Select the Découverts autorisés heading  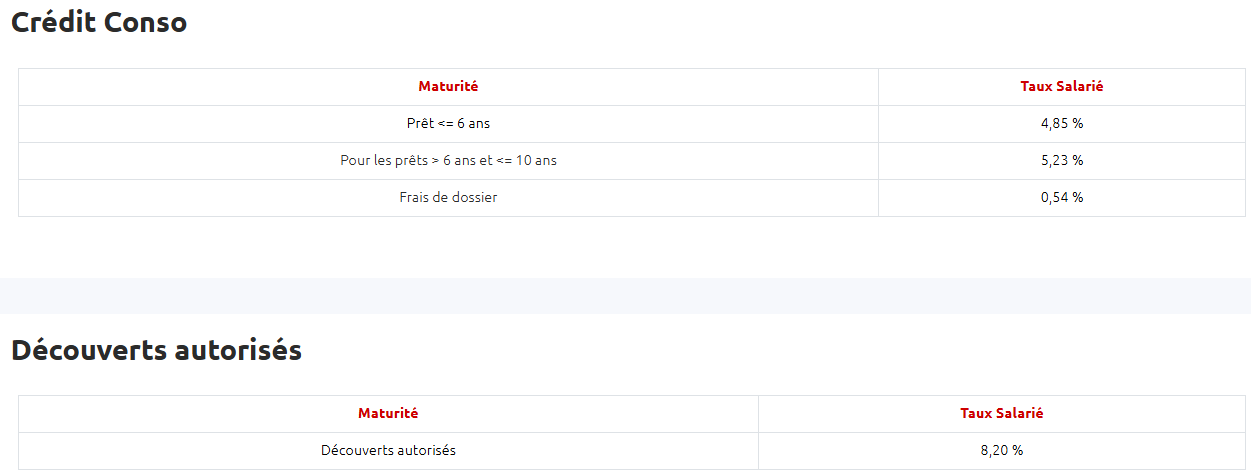156,350
